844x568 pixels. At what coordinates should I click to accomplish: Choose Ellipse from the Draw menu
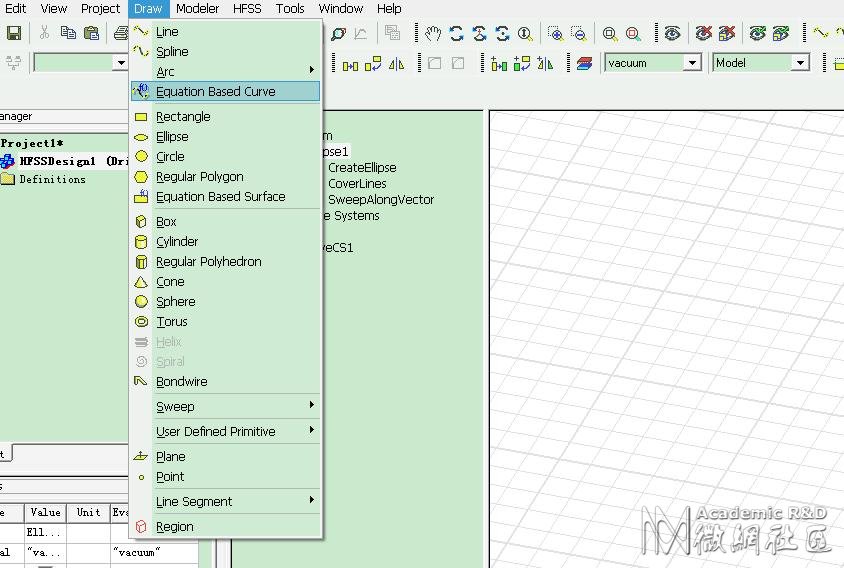[x=226, y=137]
